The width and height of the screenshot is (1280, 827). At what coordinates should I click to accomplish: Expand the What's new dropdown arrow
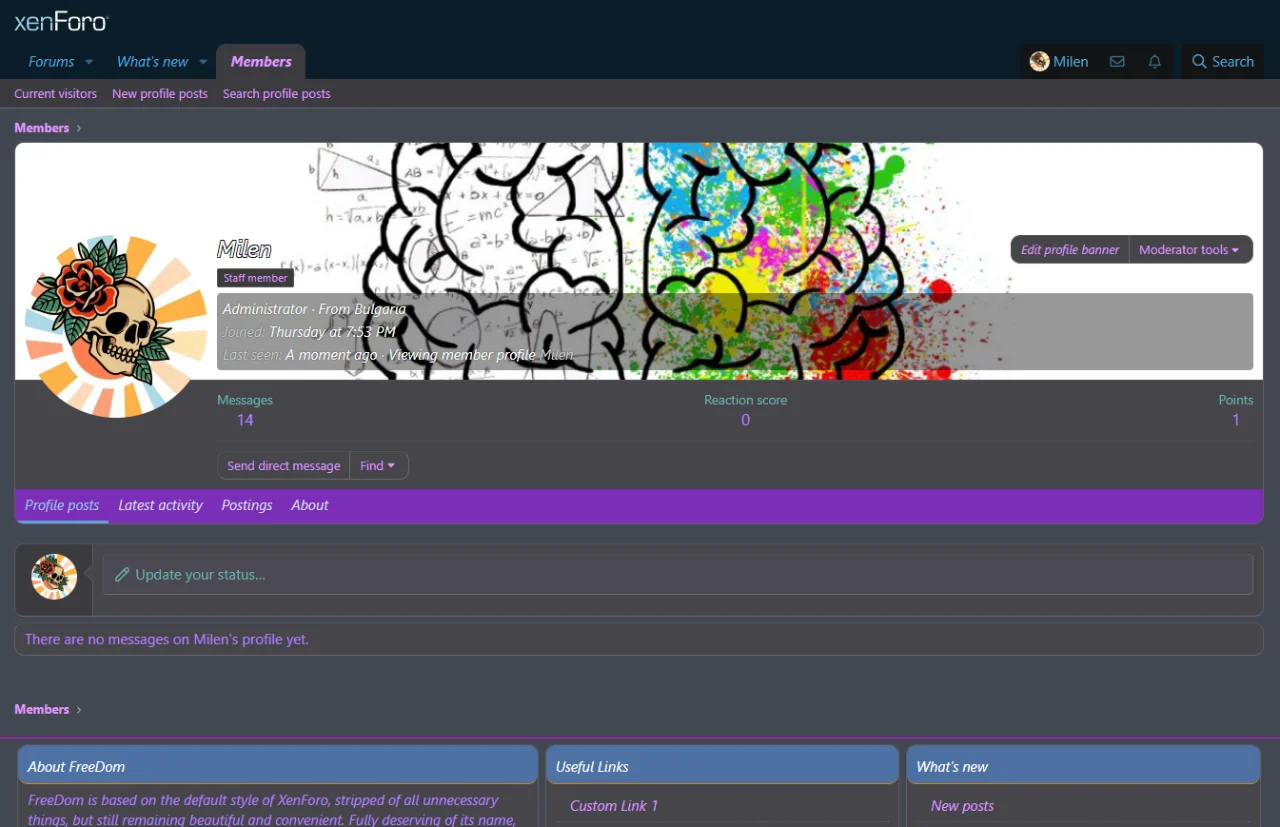(203, 62)
